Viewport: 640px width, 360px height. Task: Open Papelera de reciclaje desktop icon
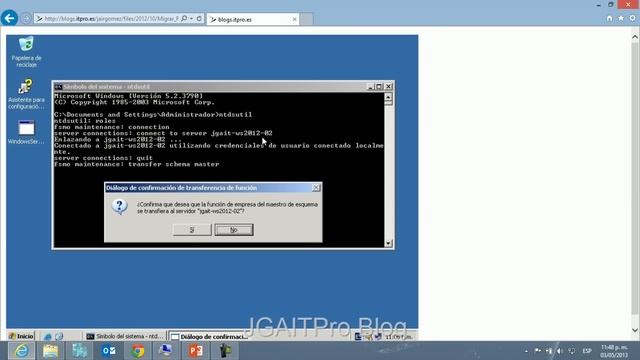click(x=26, y=52)
